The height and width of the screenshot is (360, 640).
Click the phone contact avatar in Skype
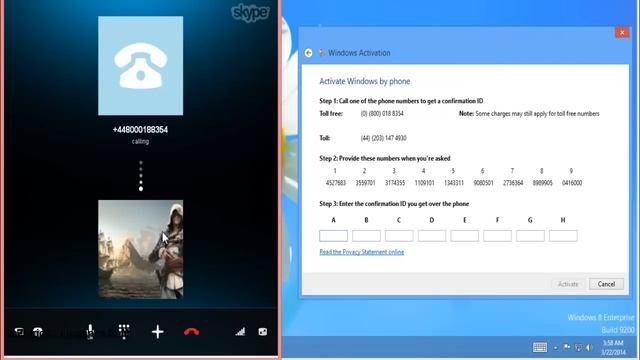(x=140, y=66)
